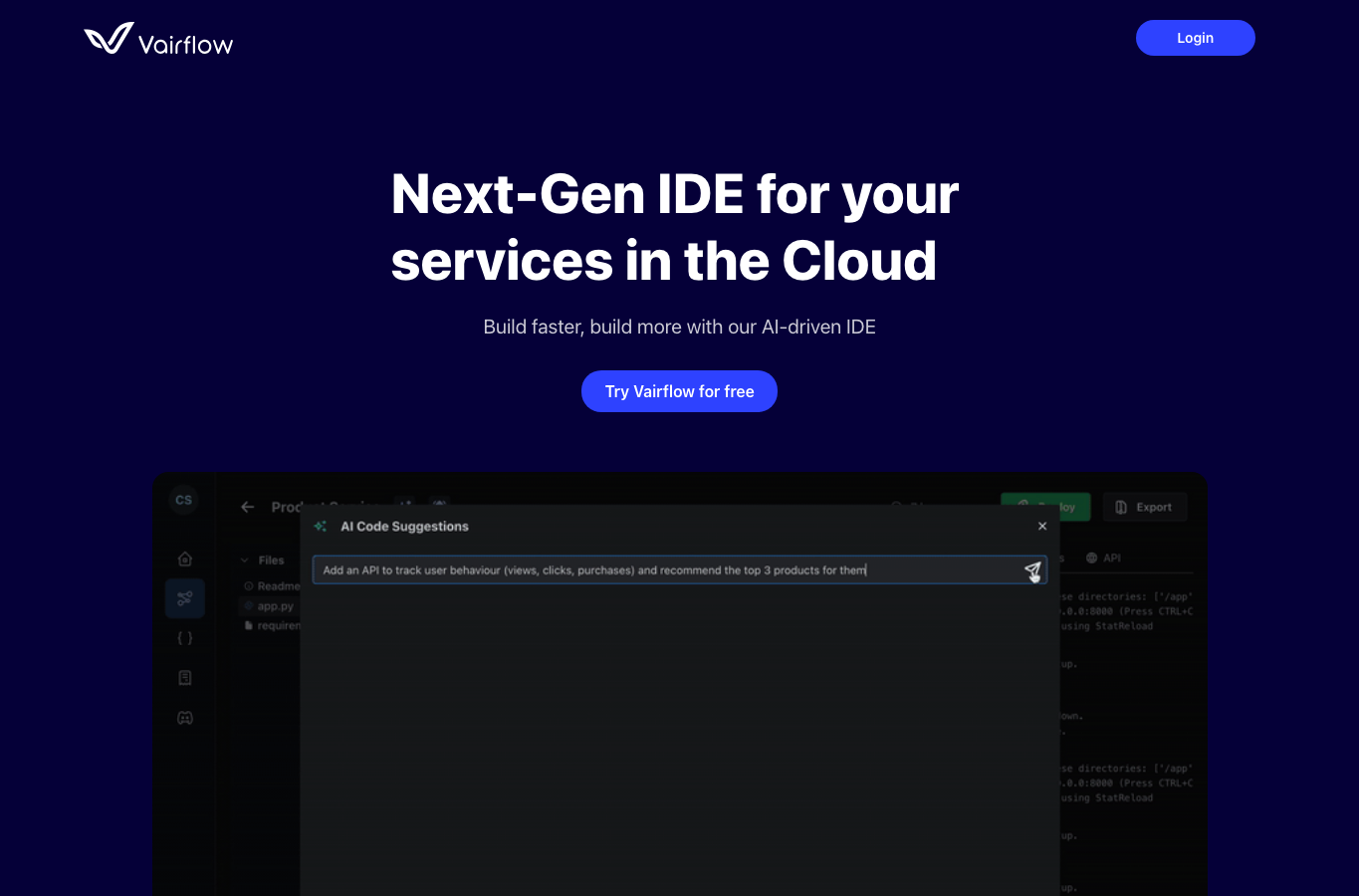
Task: Click the Export button
Action: [x=1144, y=507]
